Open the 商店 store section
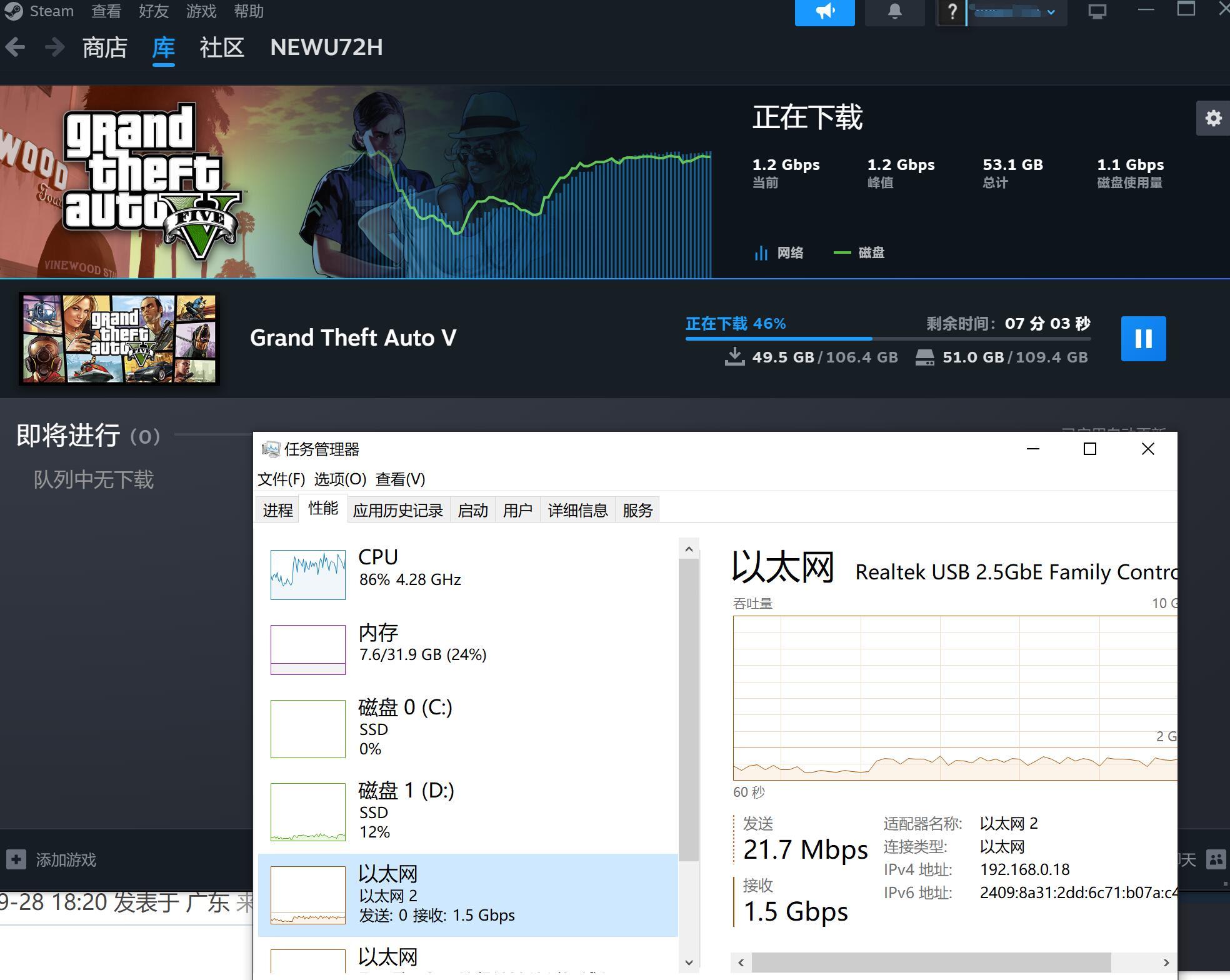This screenshot has height=980, width=1230. 104,47
